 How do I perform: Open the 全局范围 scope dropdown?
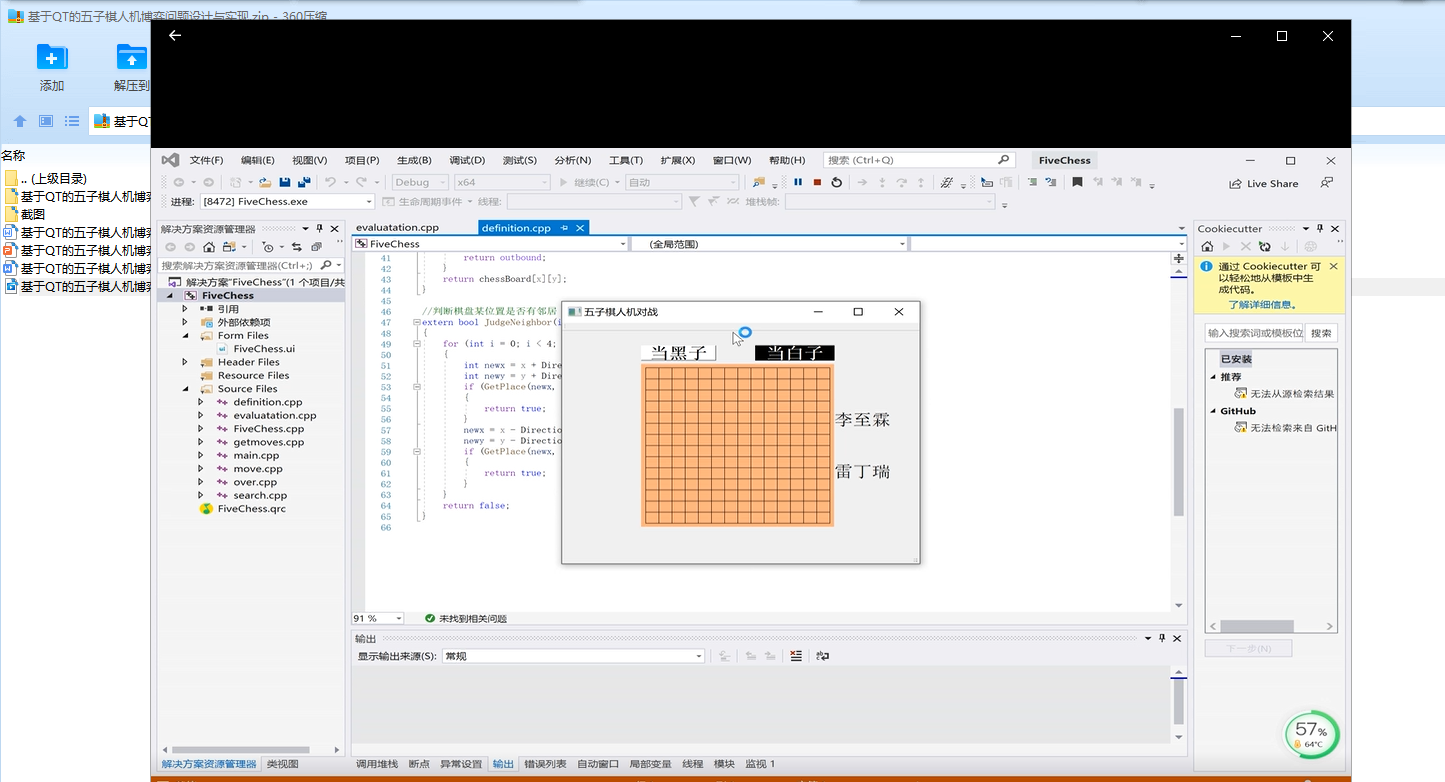[769, 244]
